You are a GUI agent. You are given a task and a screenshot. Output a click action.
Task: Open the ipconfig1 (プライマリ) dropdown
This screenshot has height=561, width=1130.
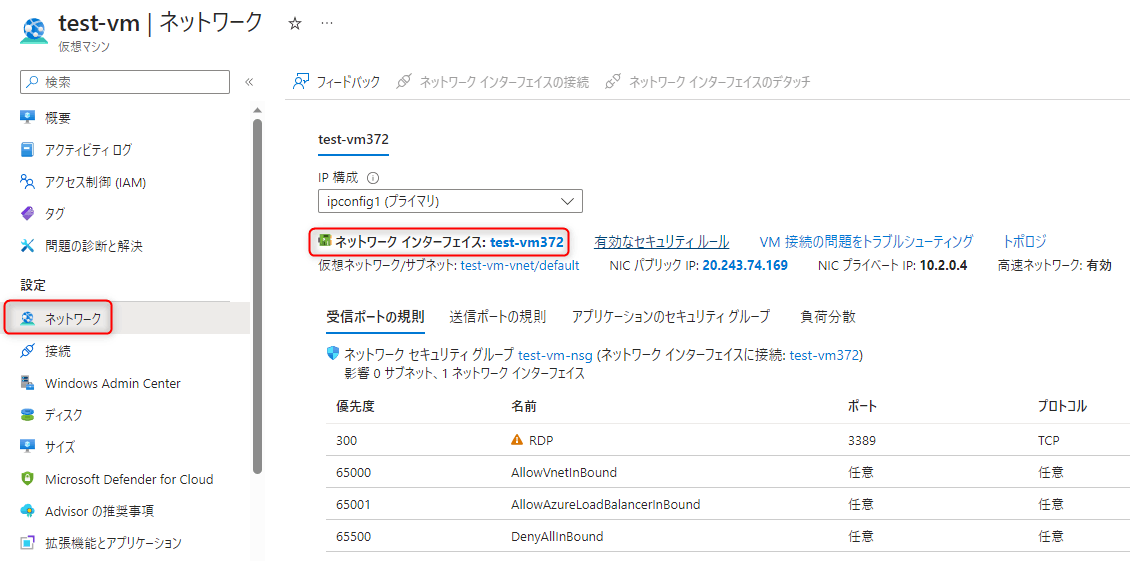point(450,201)
